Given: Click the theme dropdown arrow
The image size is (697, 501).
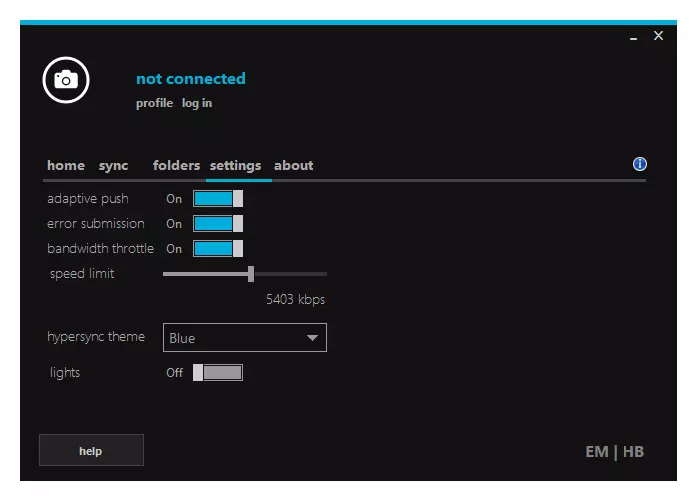Looking at the screenshot, I should [312, 338].
